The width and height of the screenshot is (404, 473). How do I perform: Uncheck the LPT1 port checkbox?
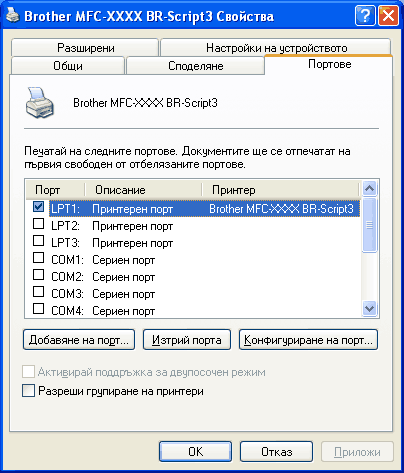click(x=39, y=206)
